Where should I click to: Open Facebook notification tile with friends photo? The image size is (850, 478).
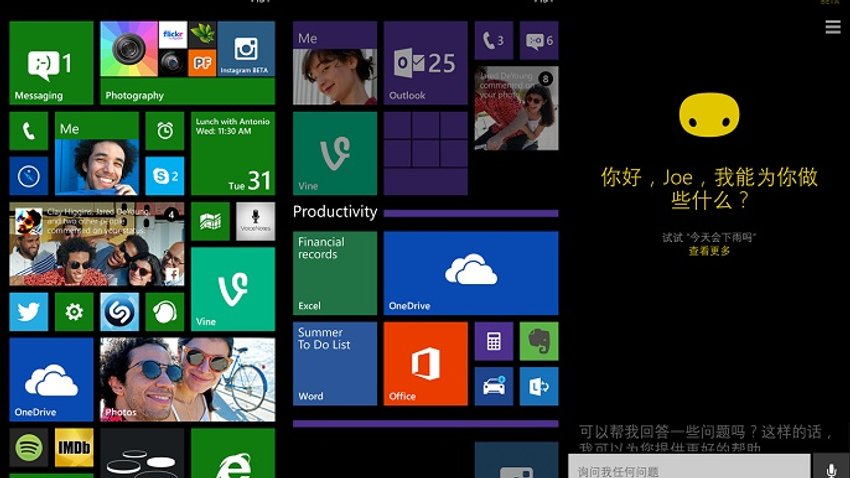96,244
